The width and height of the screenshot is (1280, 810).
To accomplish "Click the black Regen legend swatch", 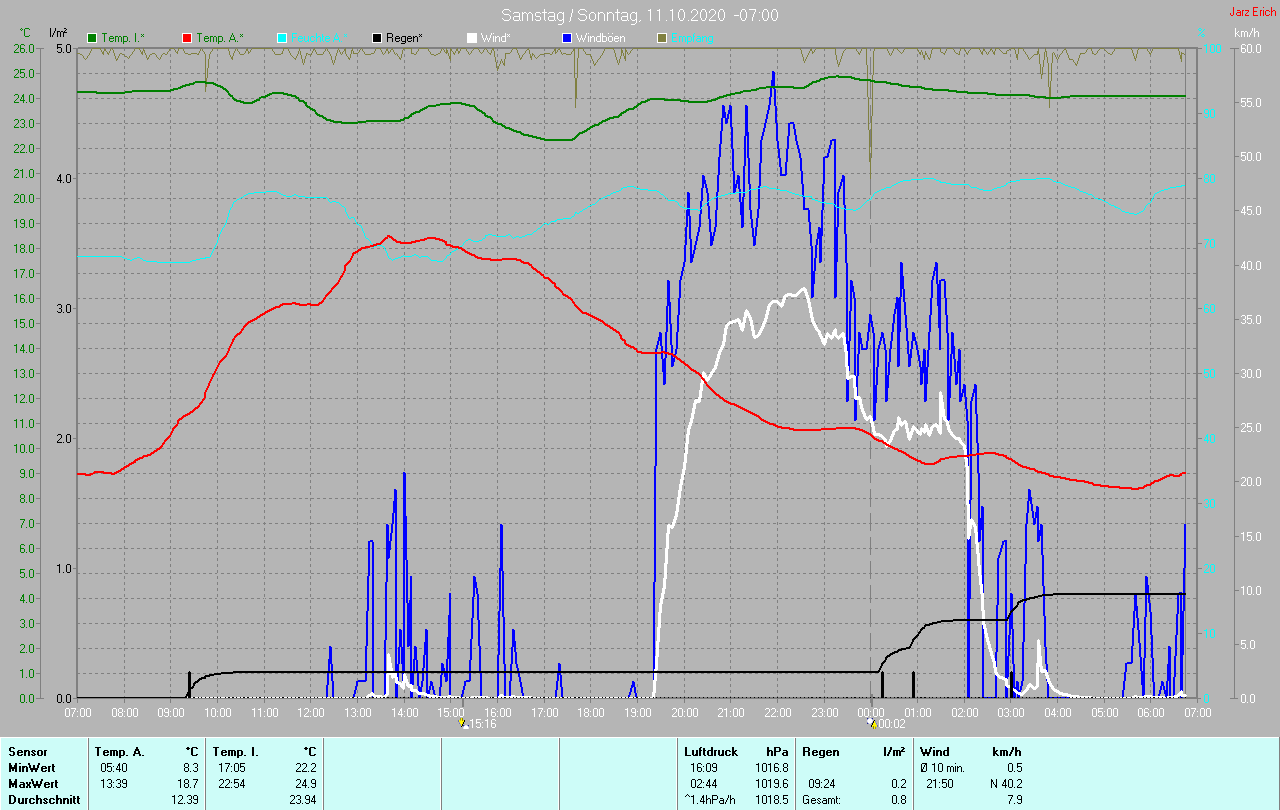I will click(377, 38).
